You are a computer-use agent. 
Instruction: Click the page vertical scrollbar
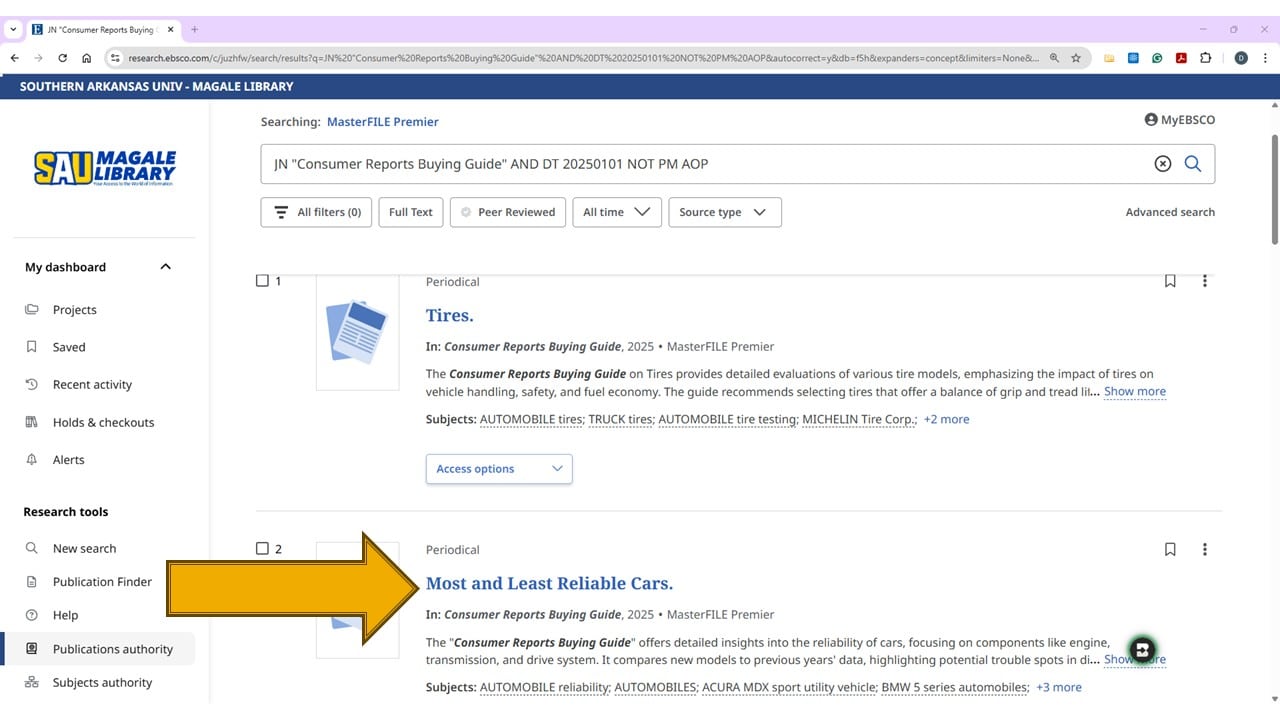pyautogui.click(x=1274, y=190)
